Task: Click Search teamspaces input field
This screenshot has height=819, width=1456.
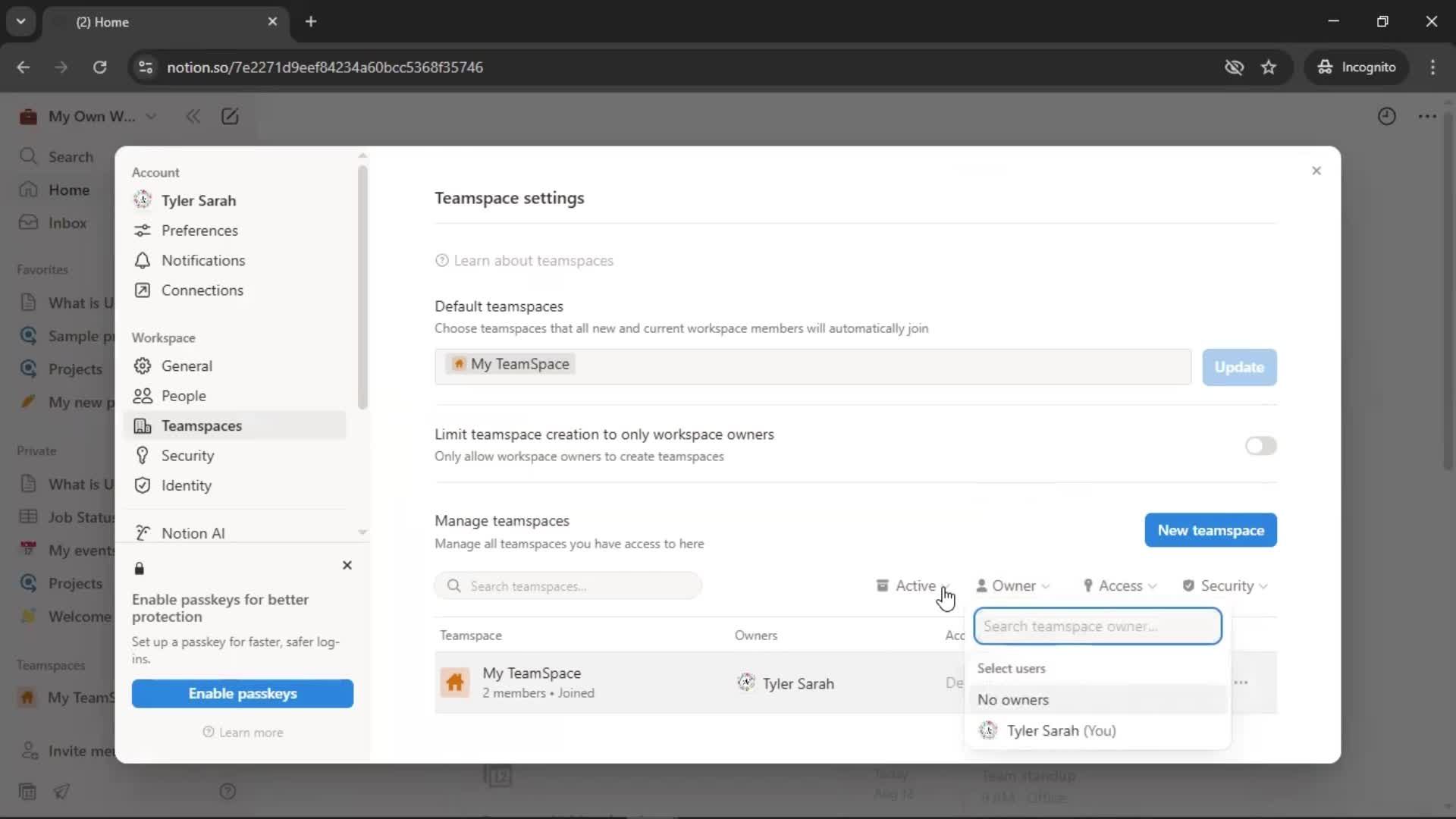Action: (x=568, y=585)
